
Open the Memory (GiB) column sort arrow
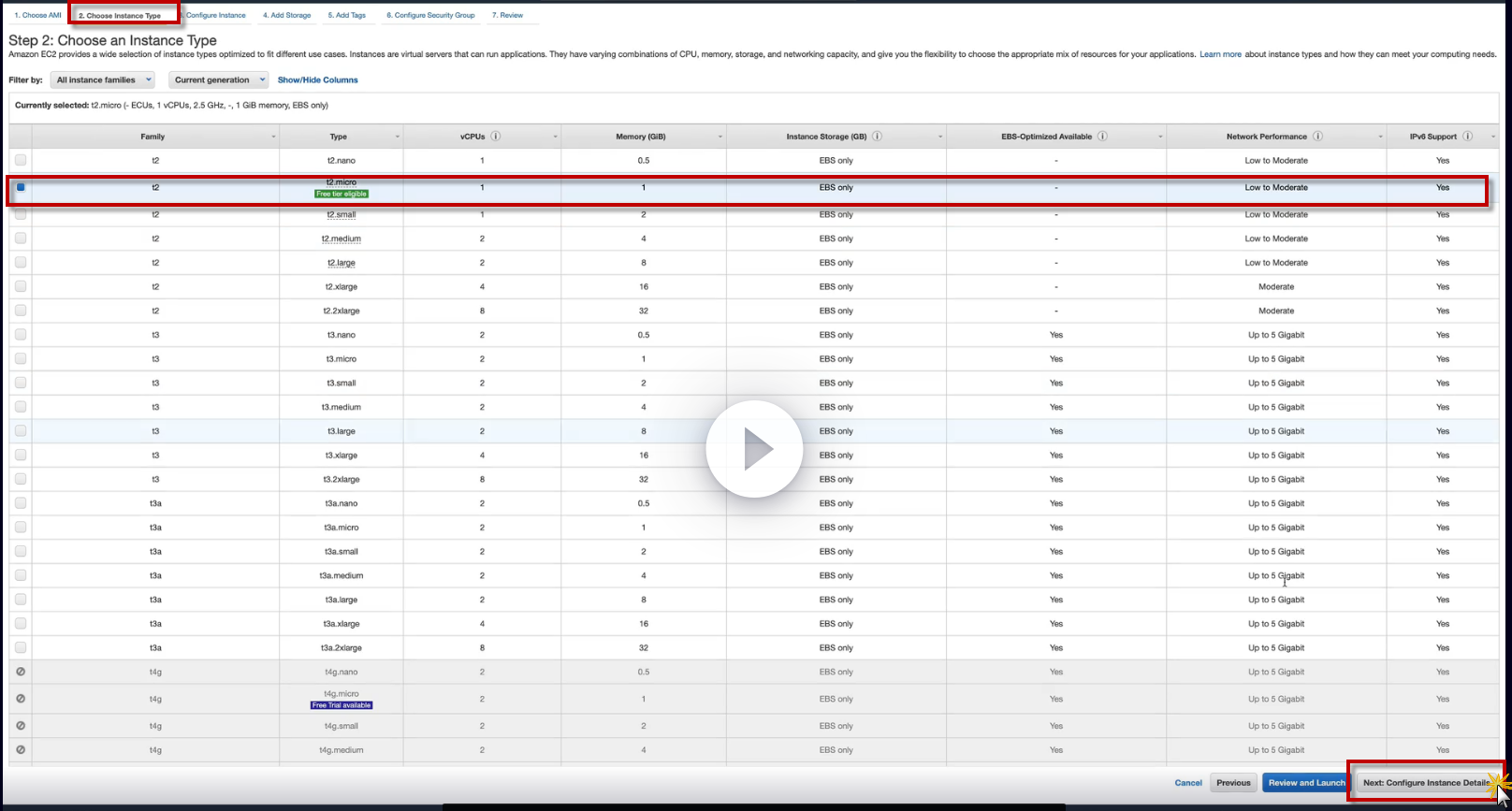point(720,138)
